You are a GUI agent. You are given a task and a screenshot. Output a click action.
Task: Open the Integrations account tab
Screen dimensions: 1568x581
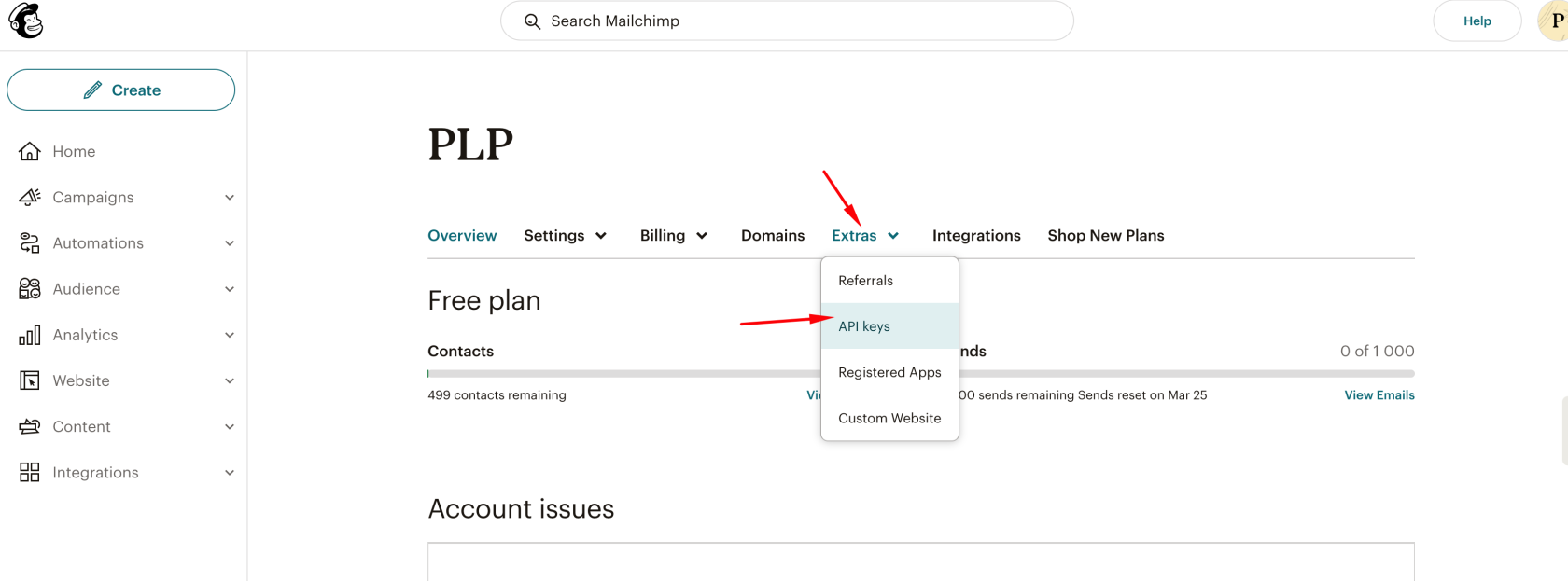tap(976, 236)
